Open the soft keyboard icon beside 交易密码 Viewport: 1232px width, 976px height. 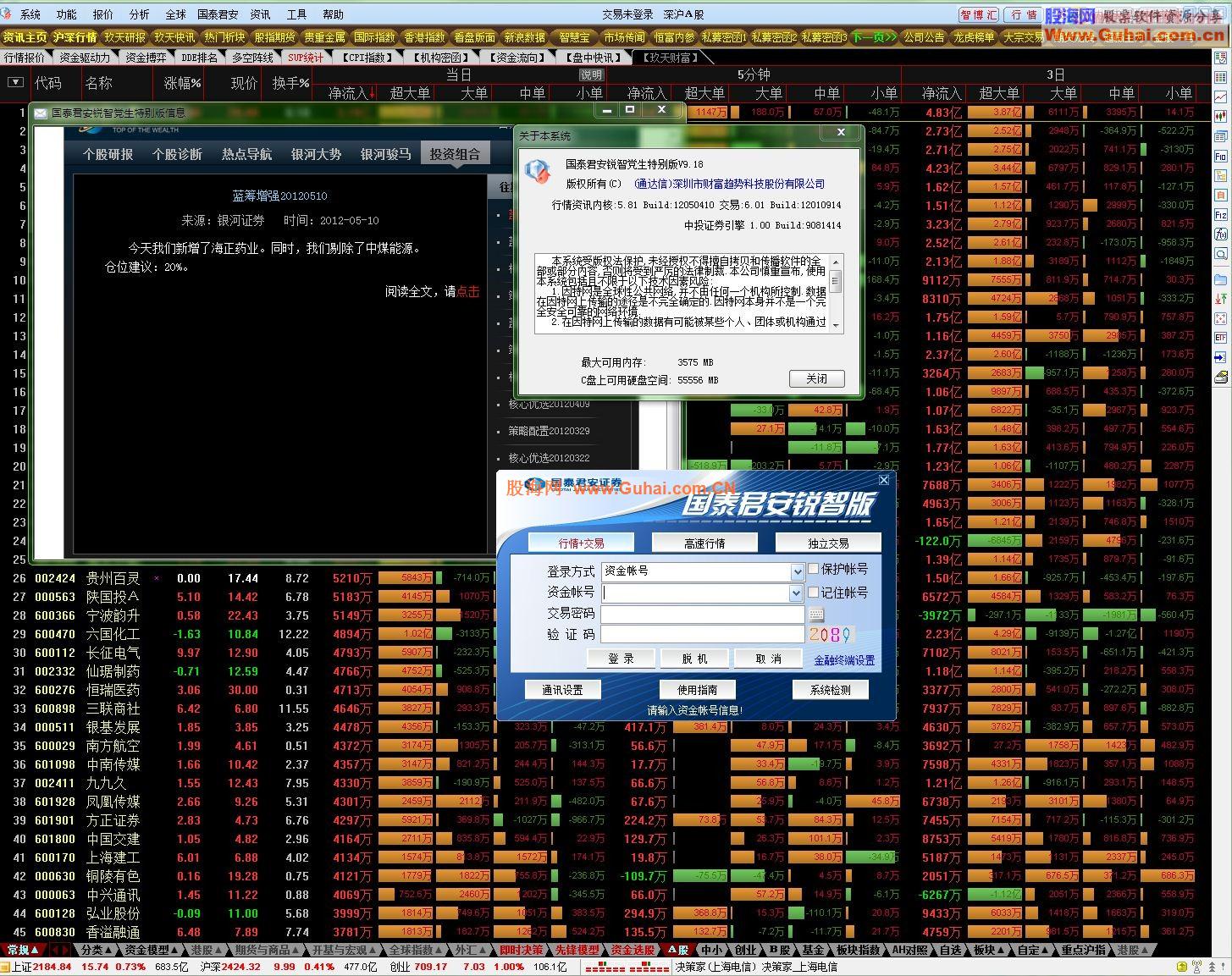(816, 615)
